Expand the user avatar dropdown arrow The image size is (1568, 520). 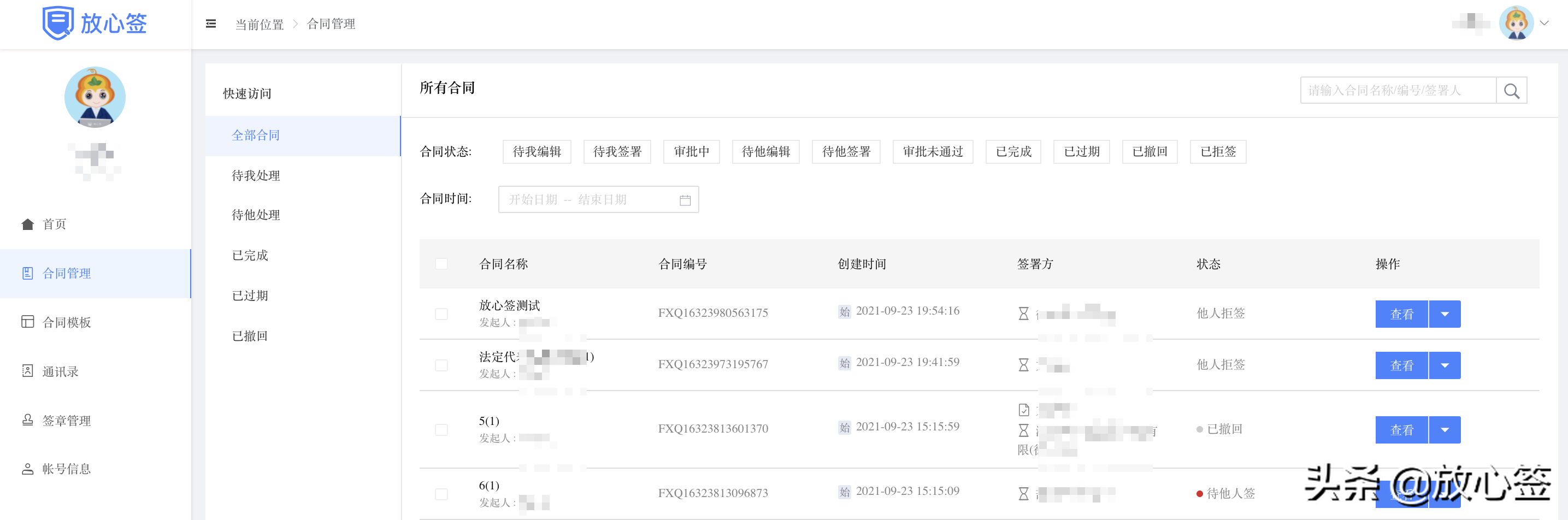tap(1545, 23)
